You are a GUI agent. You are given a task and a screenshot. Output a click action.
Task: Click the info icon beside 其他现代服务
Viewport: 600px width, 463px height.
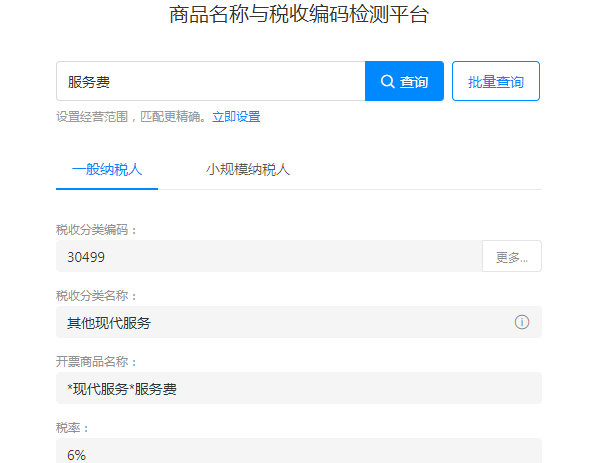pyautogui.click(x=522, y=322)
